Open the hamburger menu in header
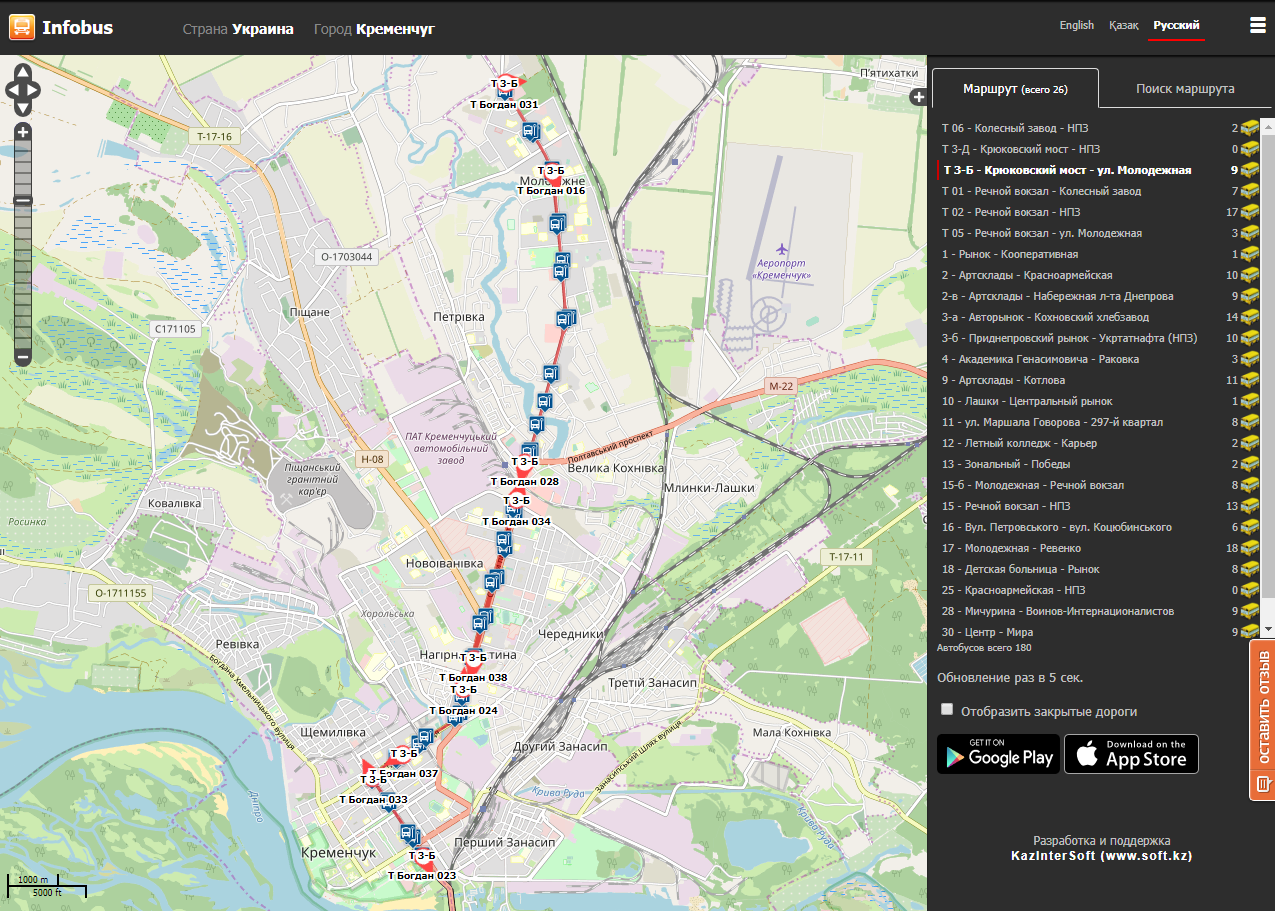 tap(1257, 26)
